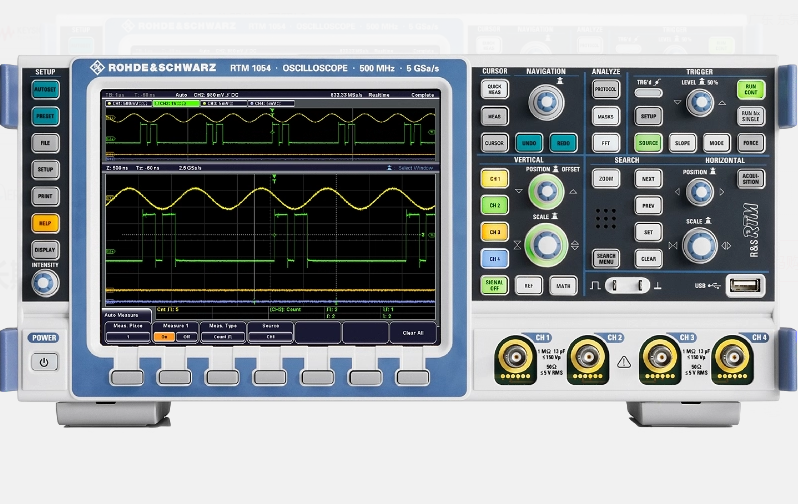Open help with the orange HELP key
The width and height of the screenshot is (798, 504).
pos(45,223)
